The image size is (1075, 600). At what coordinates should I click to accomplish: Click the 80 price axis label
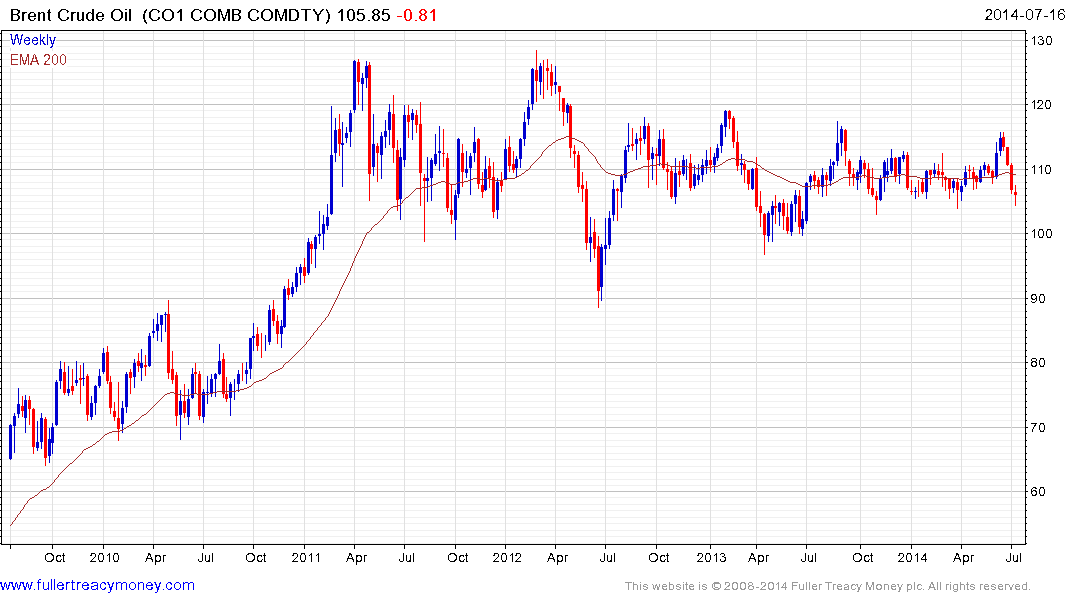[1039, 363]
